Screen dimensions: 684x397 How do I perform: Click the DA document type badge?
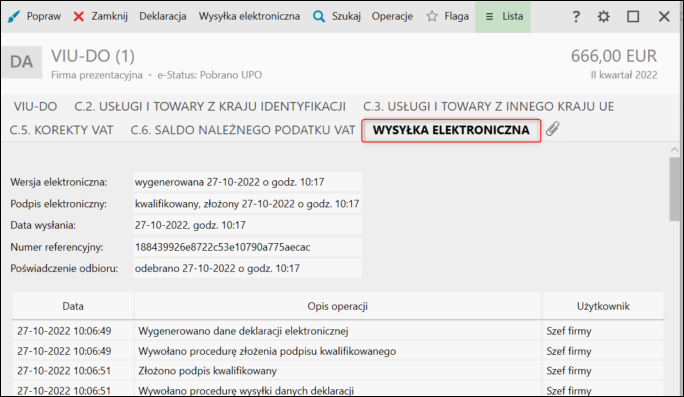pyautogui.click(x=22, y=62)
